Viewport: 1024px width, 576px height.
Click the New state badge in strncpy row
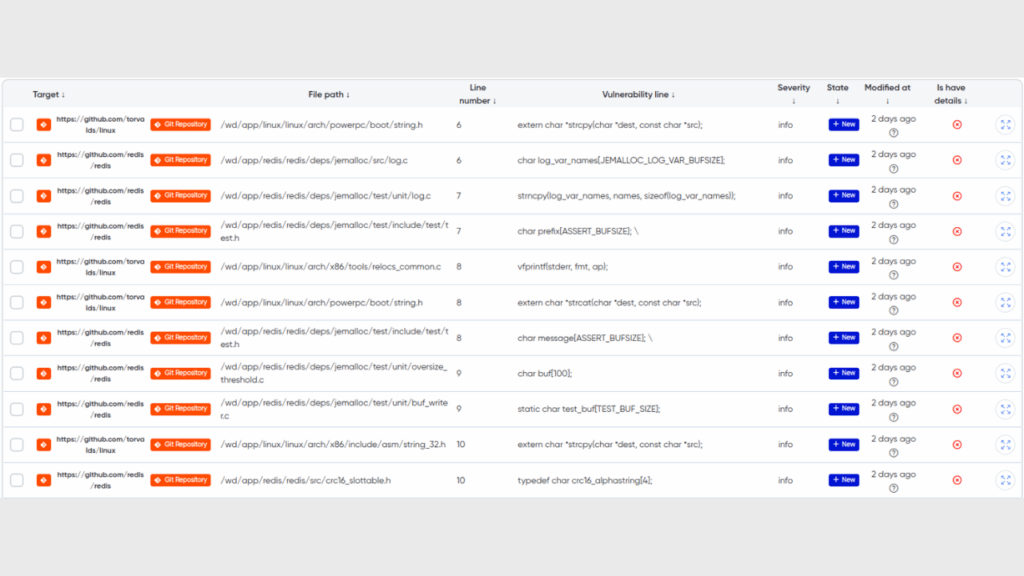point(843,196)
